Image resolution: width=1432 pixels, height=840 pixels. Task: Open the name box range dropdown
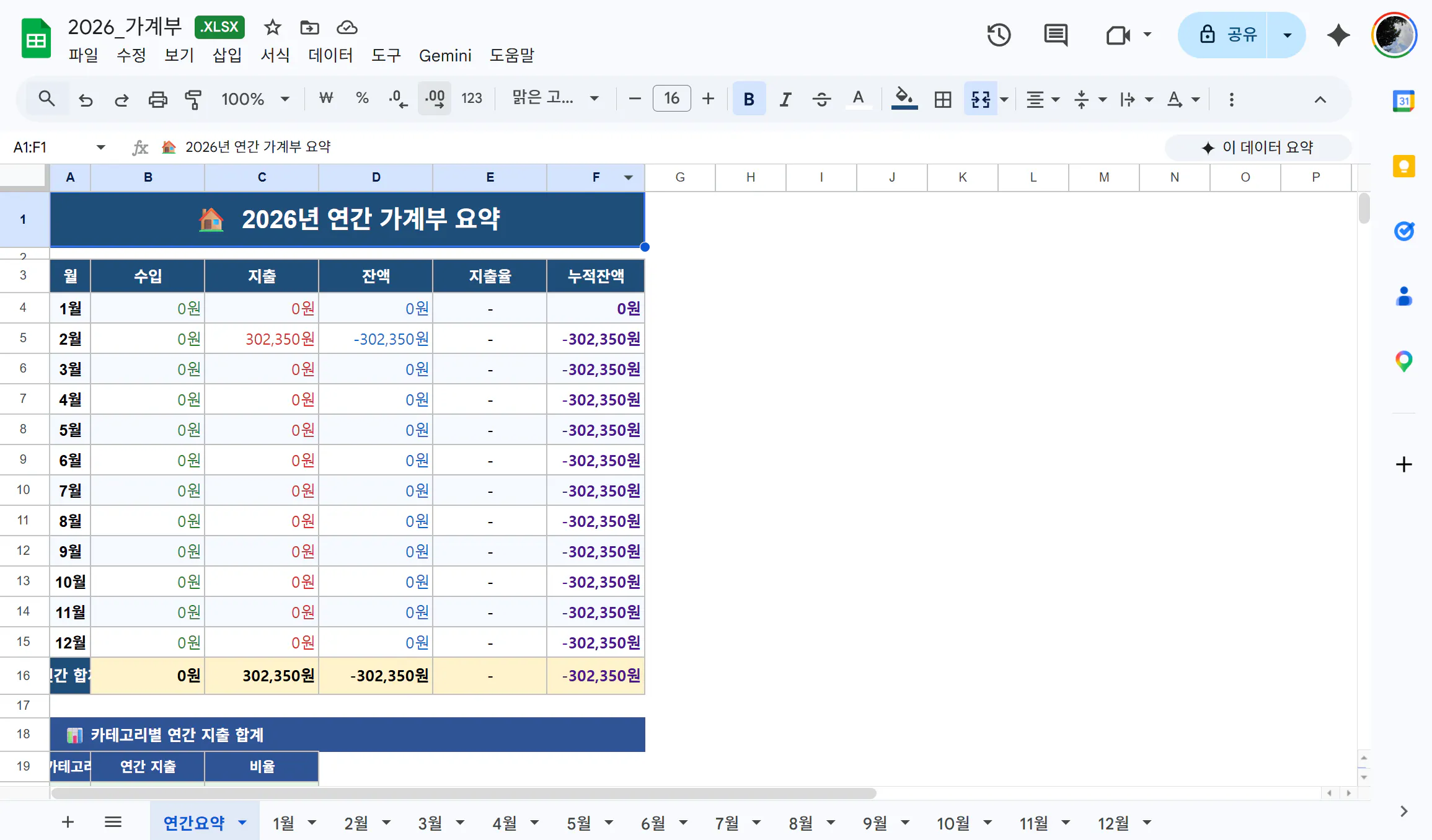click(x=100, y=148)
